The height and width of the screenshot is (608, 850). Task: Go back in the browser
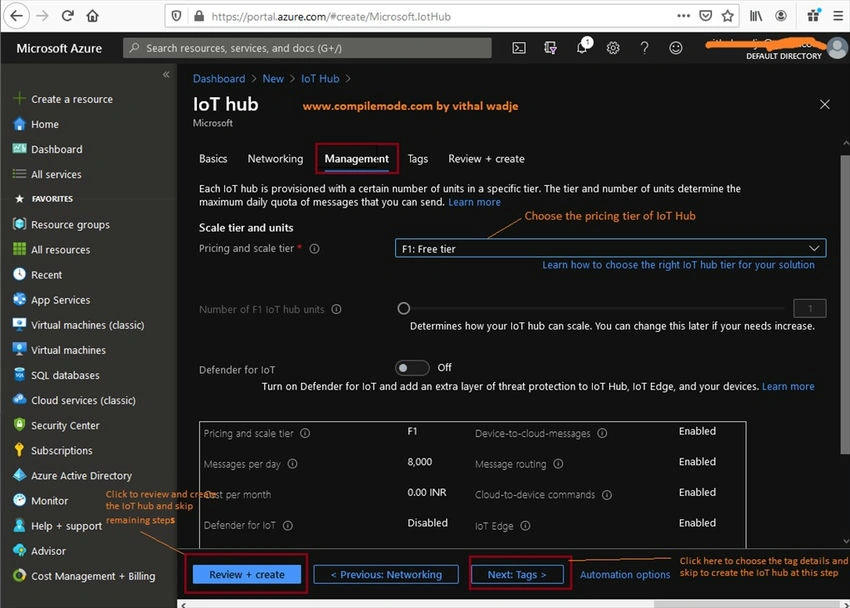coord(16,16)
